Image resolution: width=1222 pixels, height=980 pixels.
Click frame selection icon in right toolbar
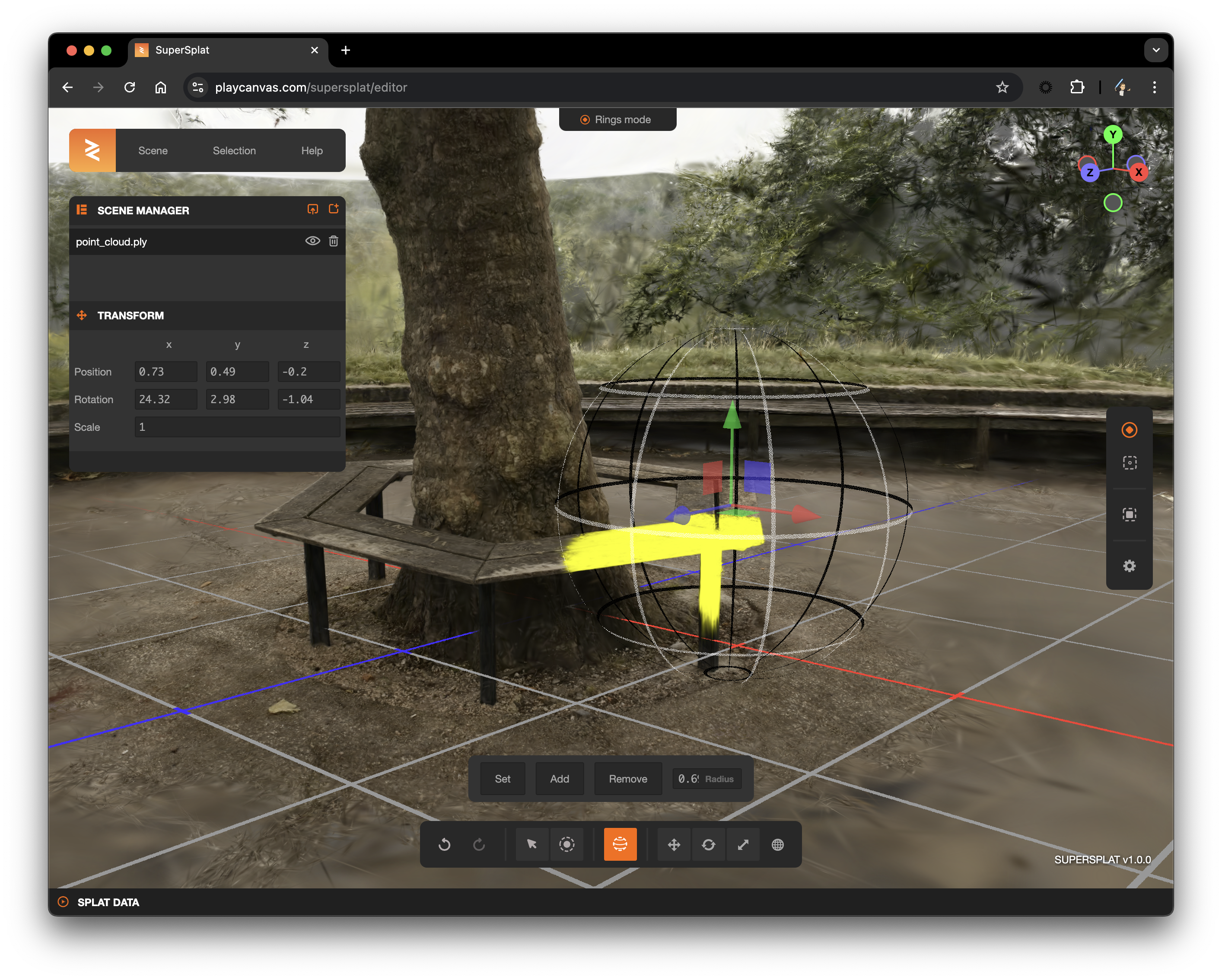tap(1129, 515)
